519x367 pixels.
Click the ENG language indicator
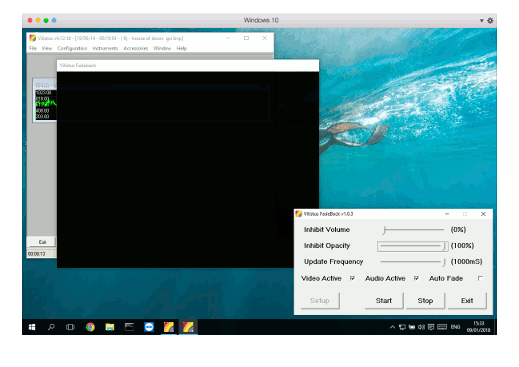tap(455, 327)
